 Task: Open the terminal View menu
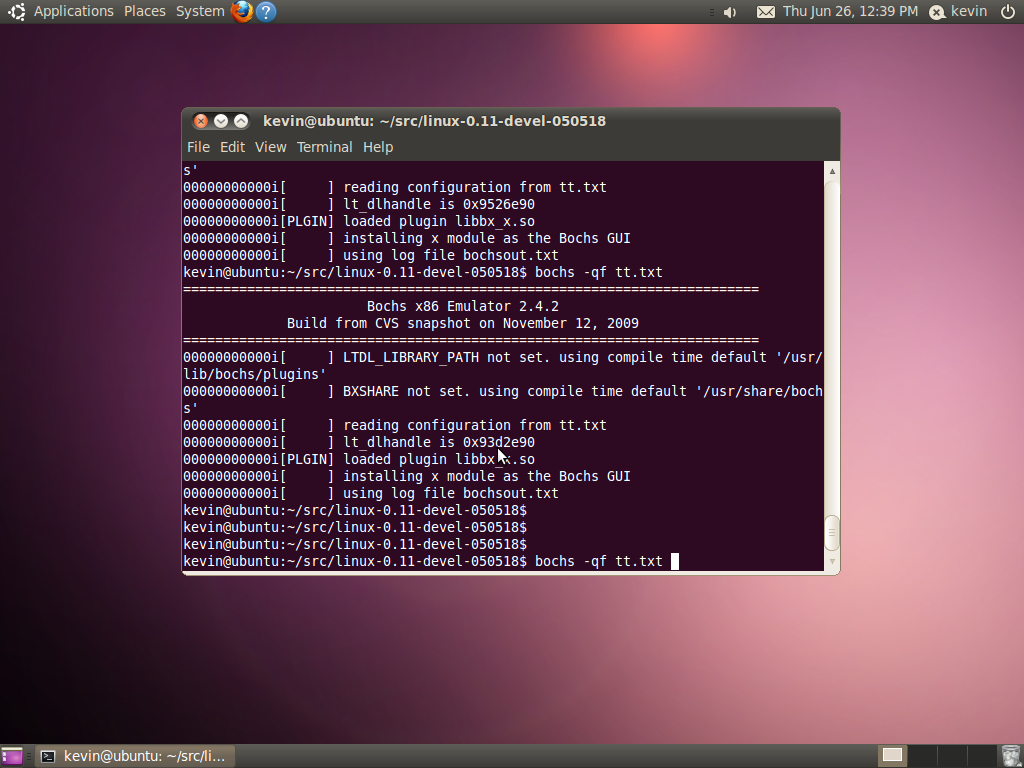[270, 147]
